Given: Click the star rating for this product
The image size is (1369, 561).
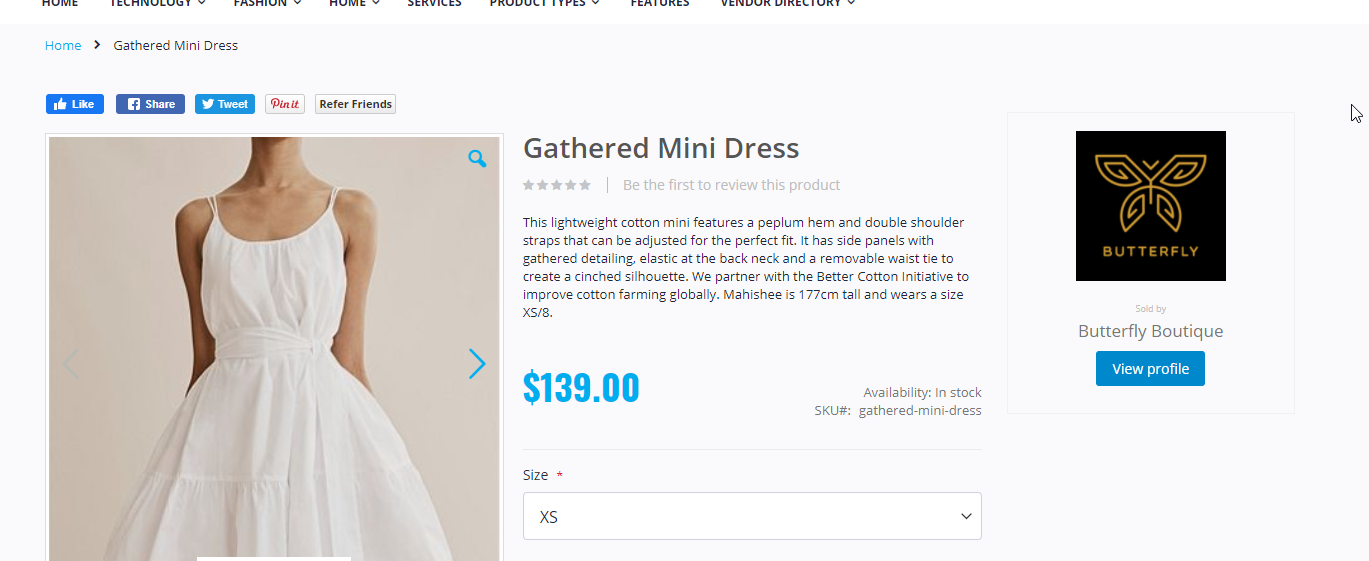Looking at the screenshot, I should pyautogui.click(x=557, y=185).
